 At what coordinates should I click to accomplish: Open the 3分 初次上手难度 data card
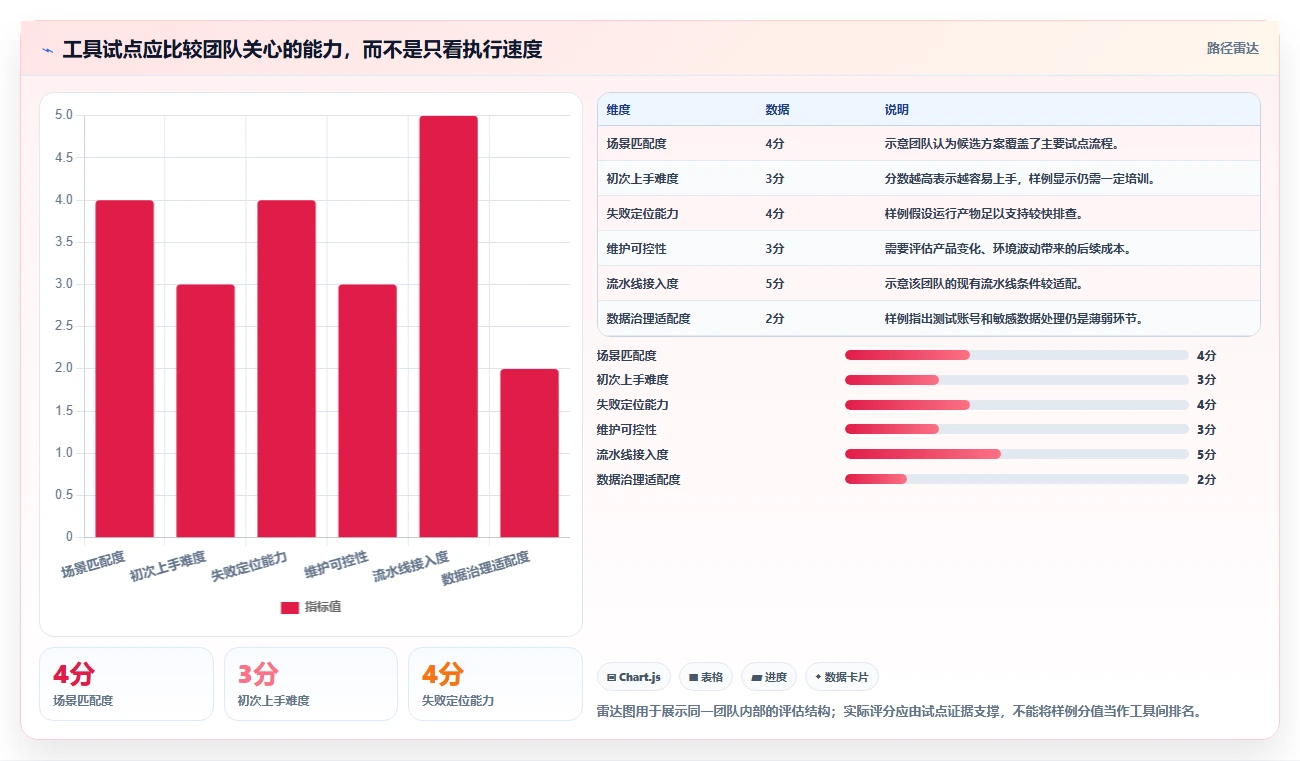point(311,684)
